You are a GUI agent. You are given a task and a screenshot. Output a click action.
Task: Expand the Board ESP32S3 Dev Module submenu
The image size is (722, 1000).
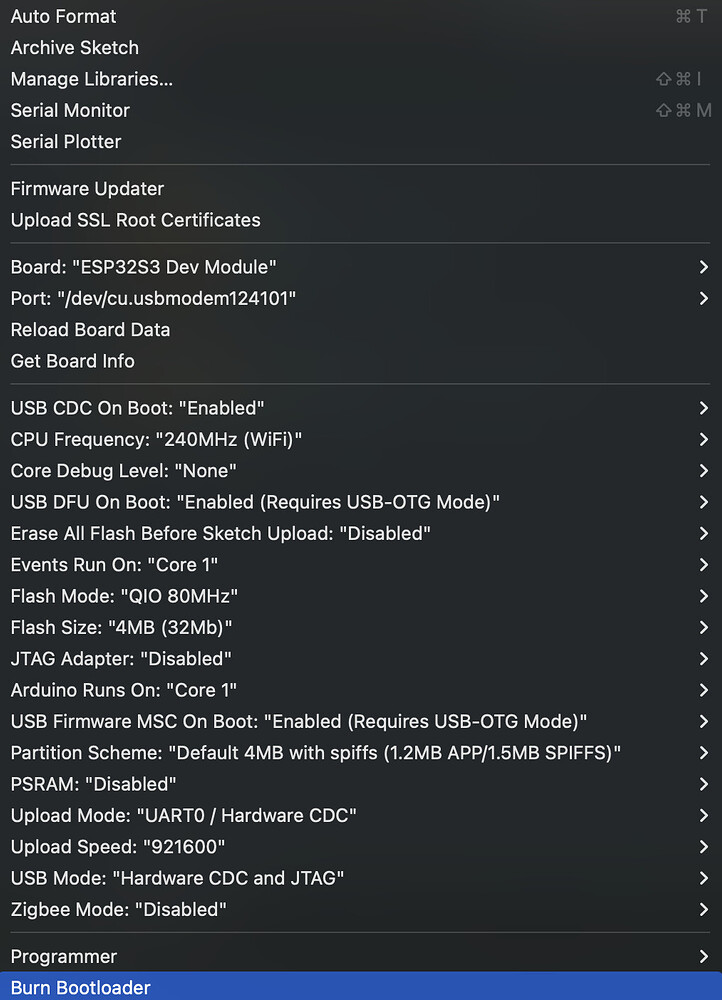pos(143,267)
